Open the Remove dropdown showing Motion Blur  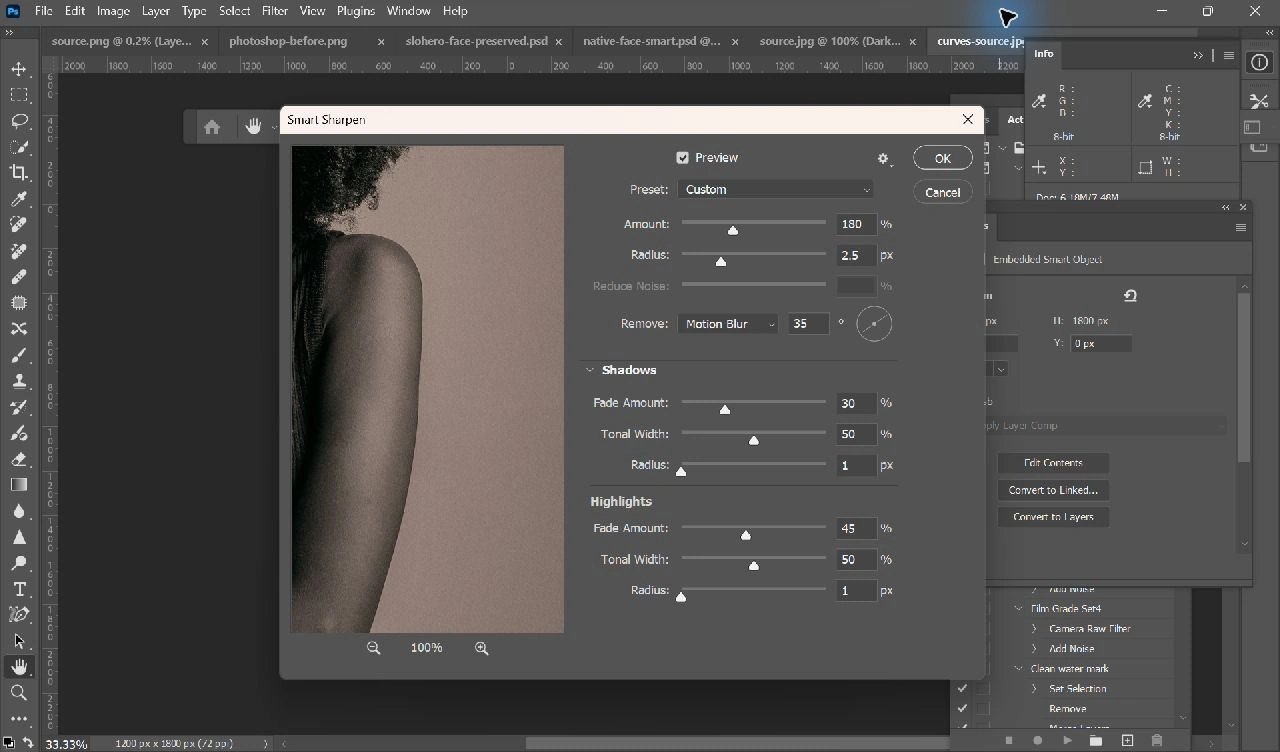point(728,324)
